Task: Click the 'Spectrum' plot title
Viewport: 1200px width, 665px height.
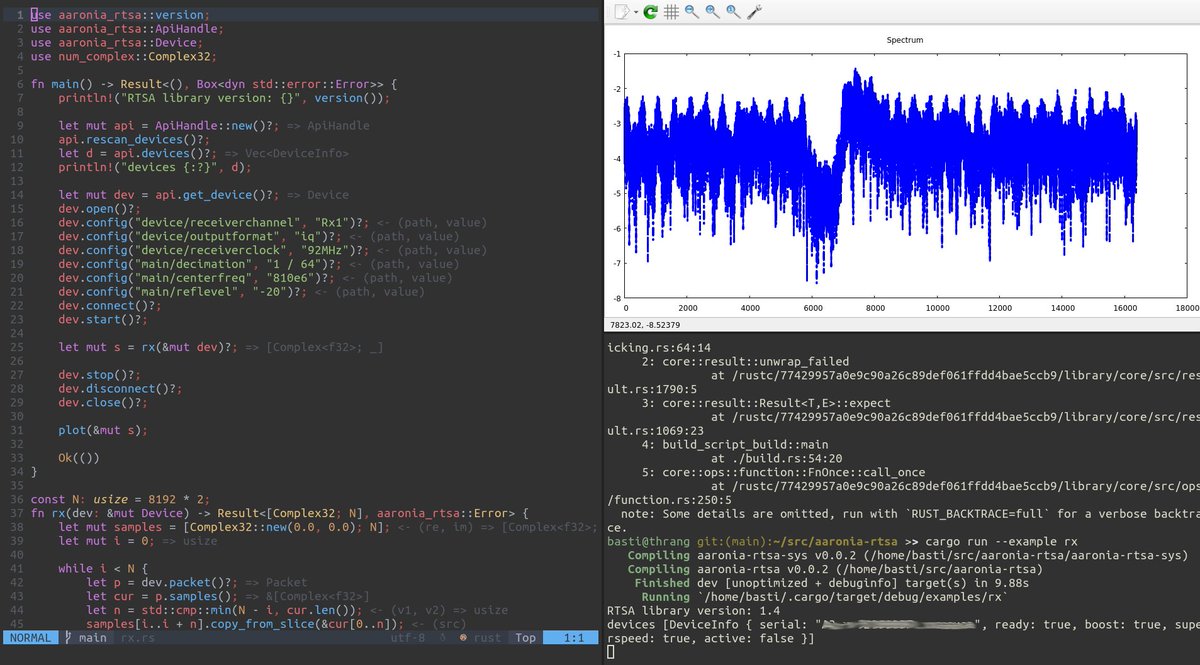Action: pyautogui.click(x=905, y=40)
